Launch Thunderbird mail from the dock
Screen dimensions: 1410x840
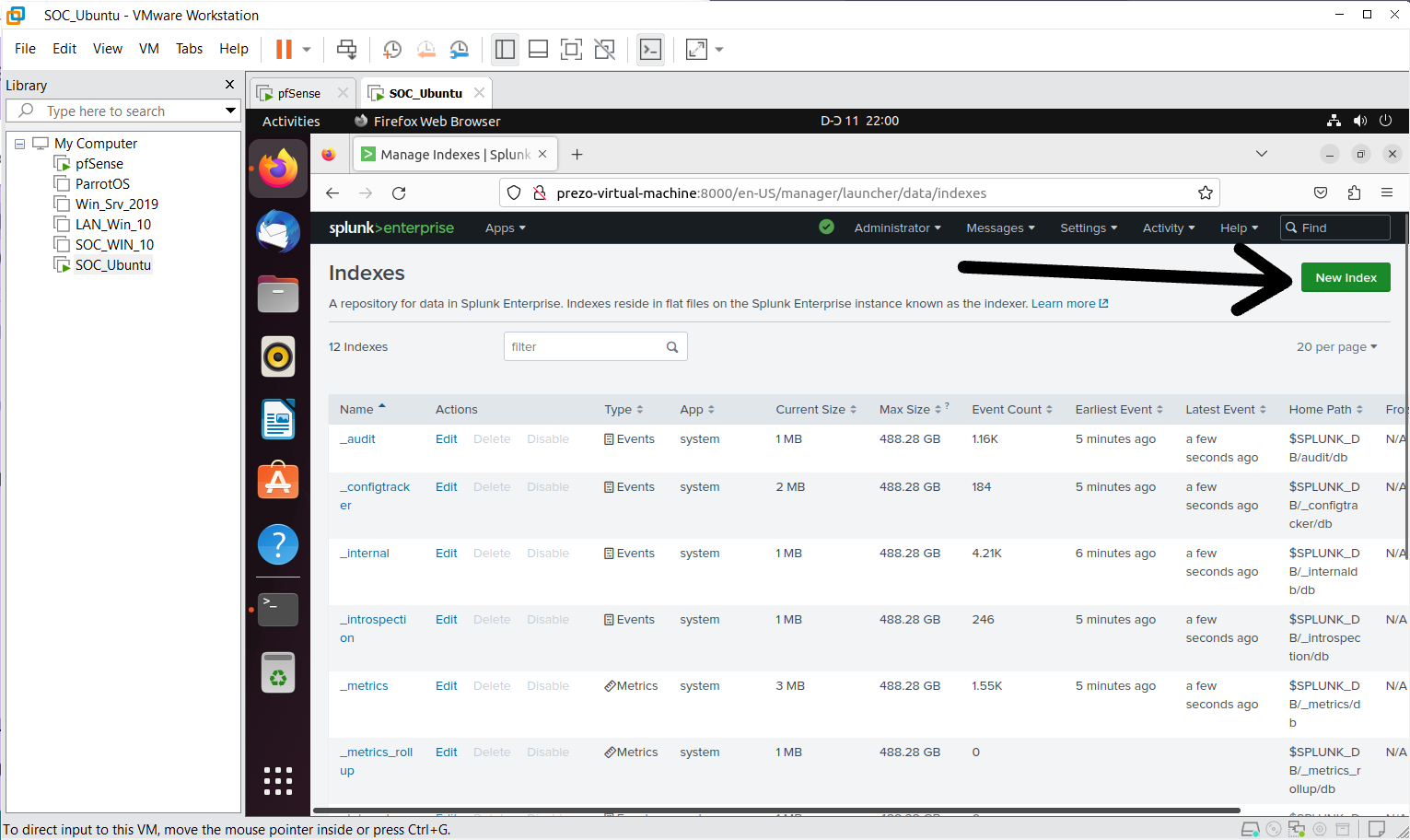(x=278, y=232)
